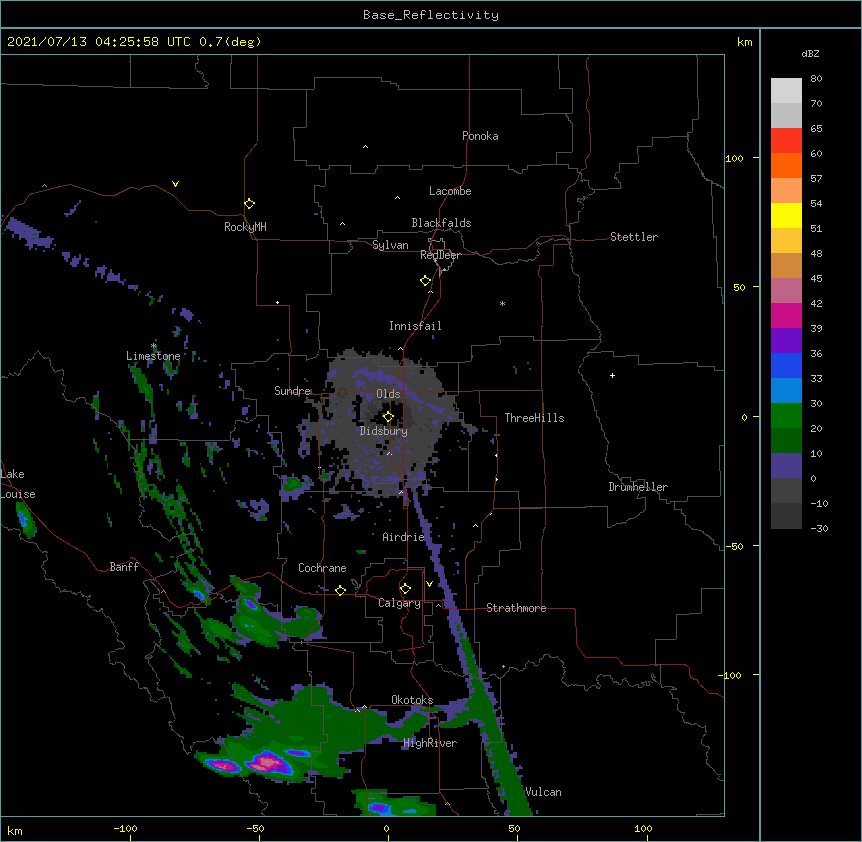This screenshot has width=862, height=842.
Task: Click the HighRiver label
Action: [x=430, y=743]
